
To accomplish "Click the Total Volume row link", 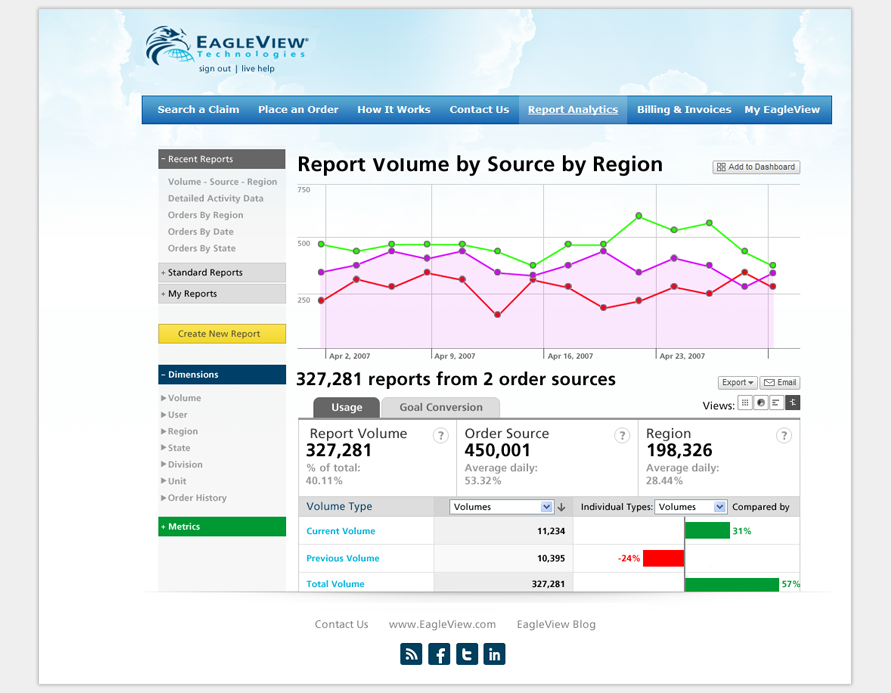I will click(335, 584).
